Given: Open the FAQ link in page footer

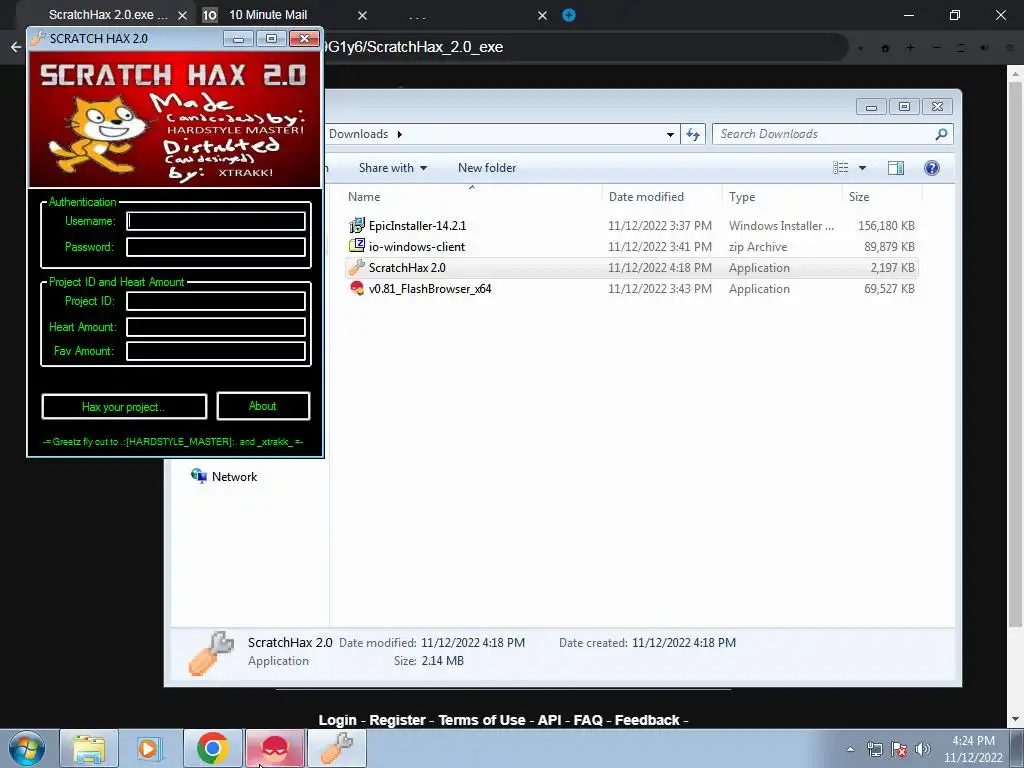Looking at the screenshot, I should click(588, 720).
